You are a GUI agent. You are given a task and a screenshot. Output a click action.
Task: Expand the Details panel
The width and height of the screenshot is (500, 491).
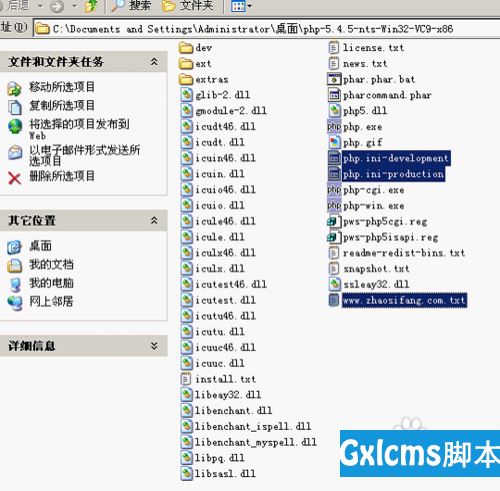point(154,346)
